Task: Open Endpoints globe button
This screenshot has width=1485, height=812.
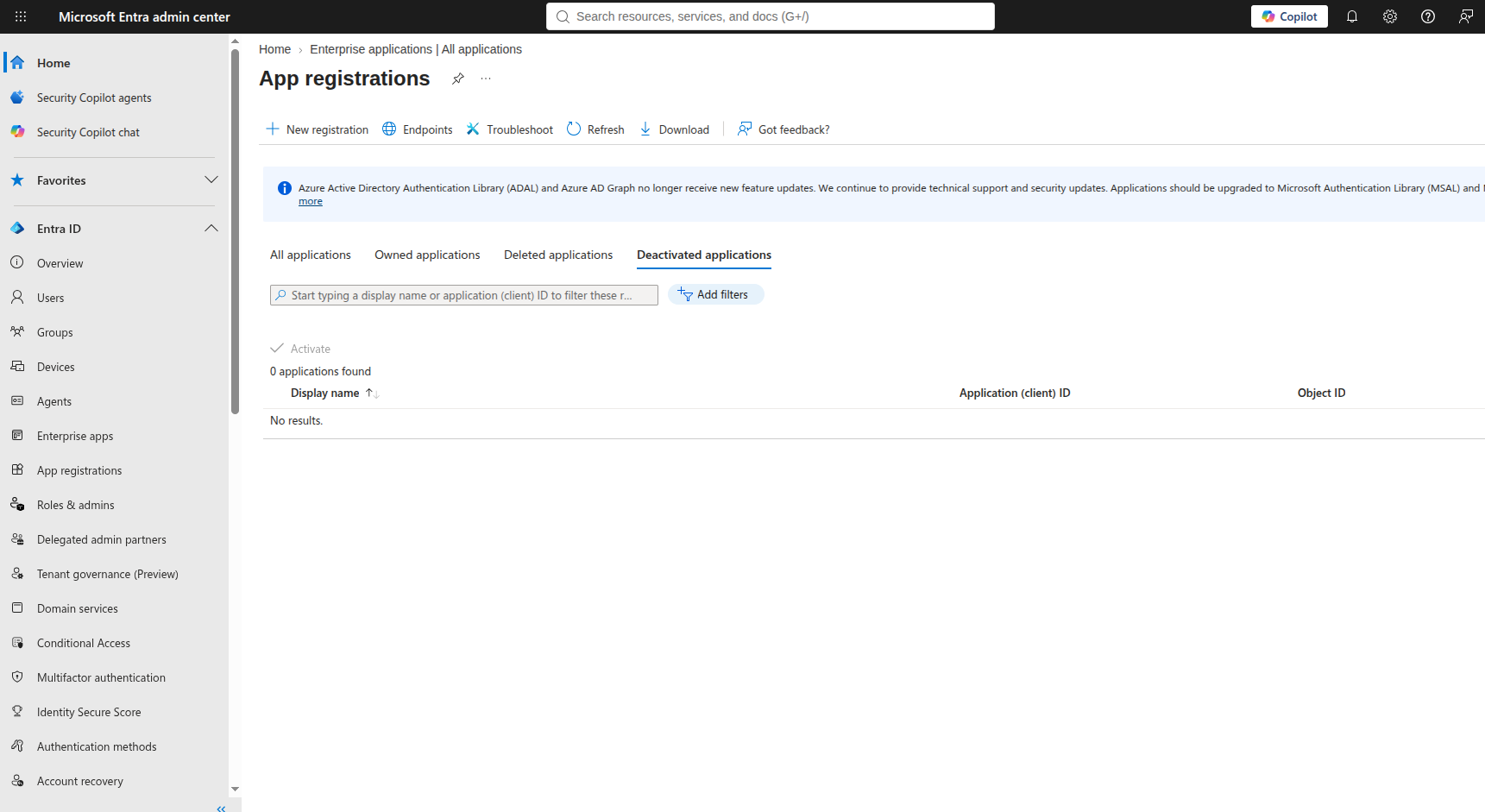Action: tap(418, 129)
